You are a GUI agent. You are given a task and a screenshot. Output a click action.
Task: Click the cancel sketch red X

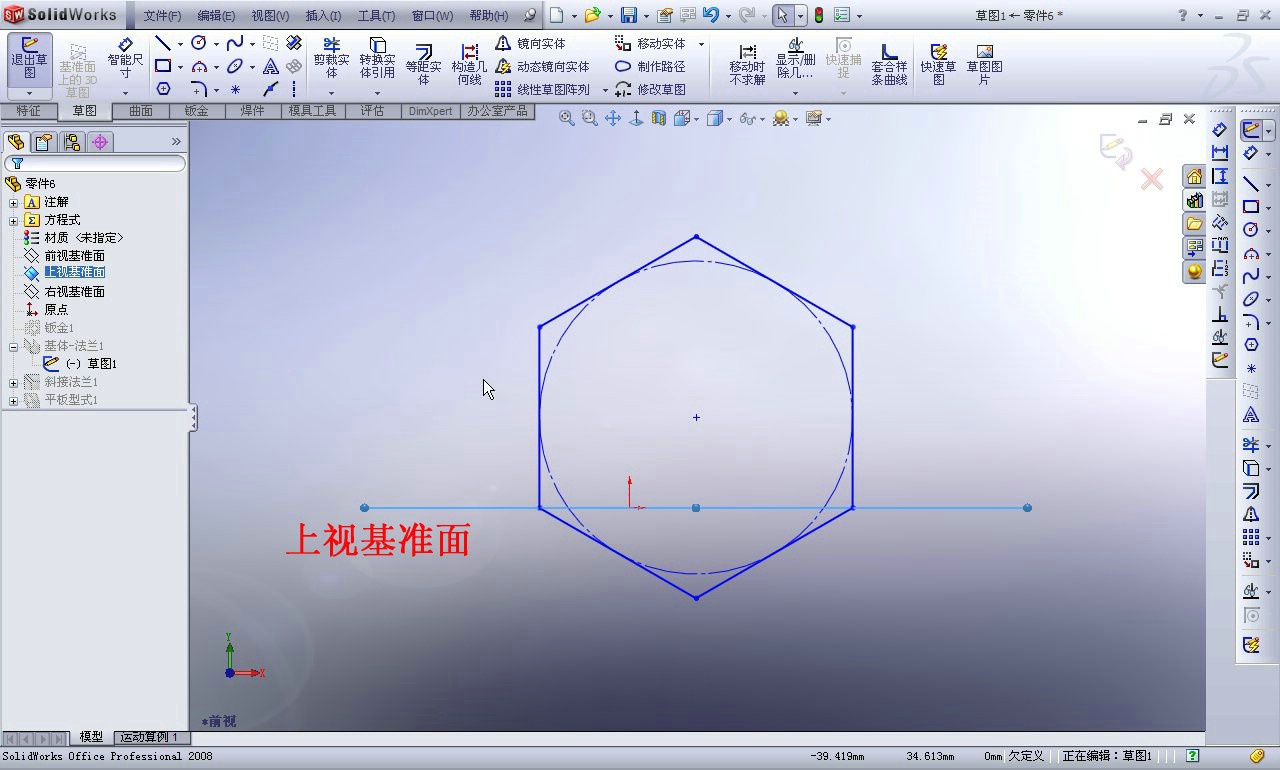click(x=1152, y=179)
